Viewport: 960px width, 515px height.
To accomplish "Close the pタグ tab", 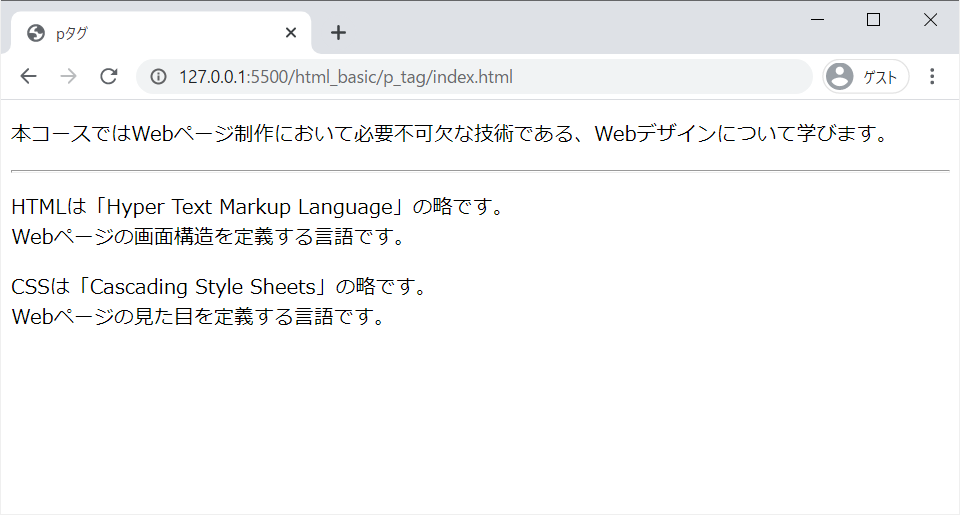I will (x=291, y=32).
